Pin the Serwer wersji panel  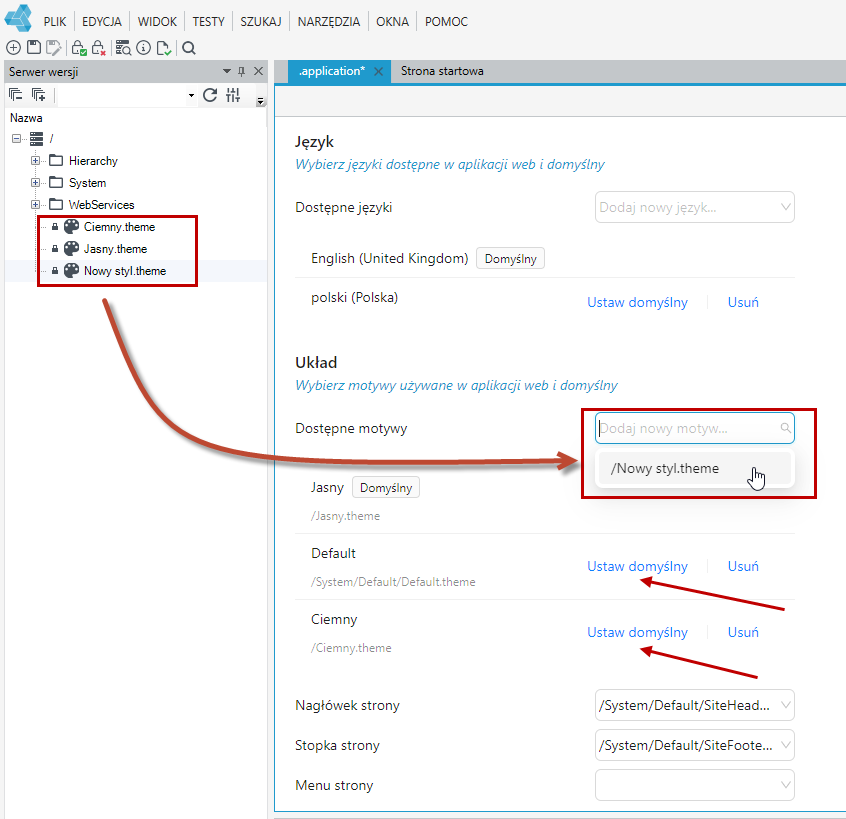(x=241, y=71)
